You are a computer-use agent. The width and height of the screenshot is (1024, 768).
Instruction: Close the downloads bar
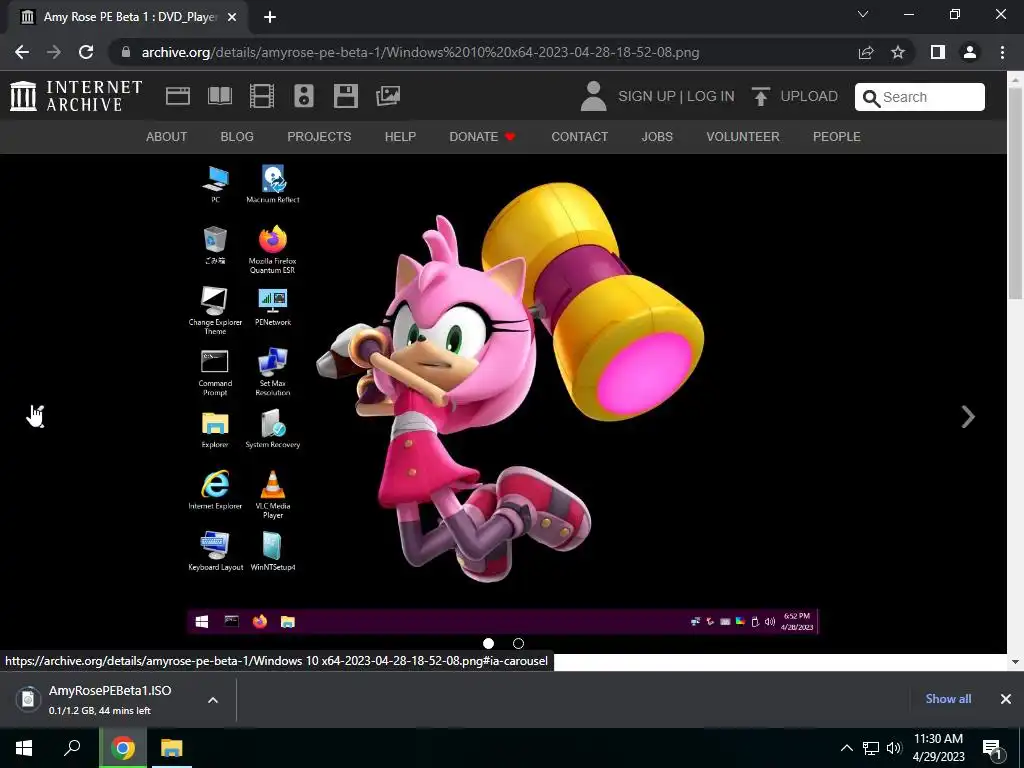click(x=1006, y=699)
